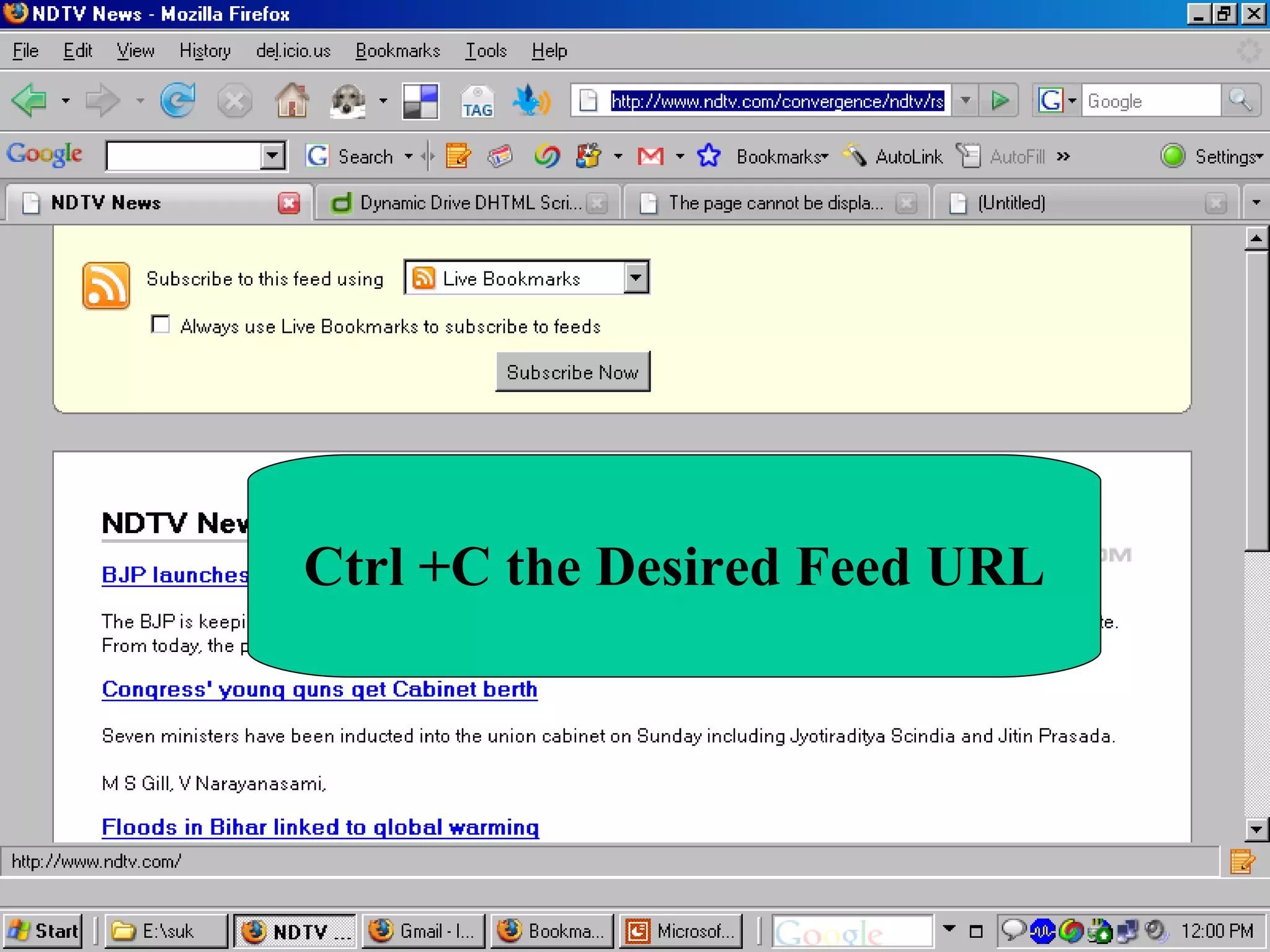This screenshot has width=1270, height=952.
Task: Click the notebook icon in the status bar
Action: pos(1243,862)
